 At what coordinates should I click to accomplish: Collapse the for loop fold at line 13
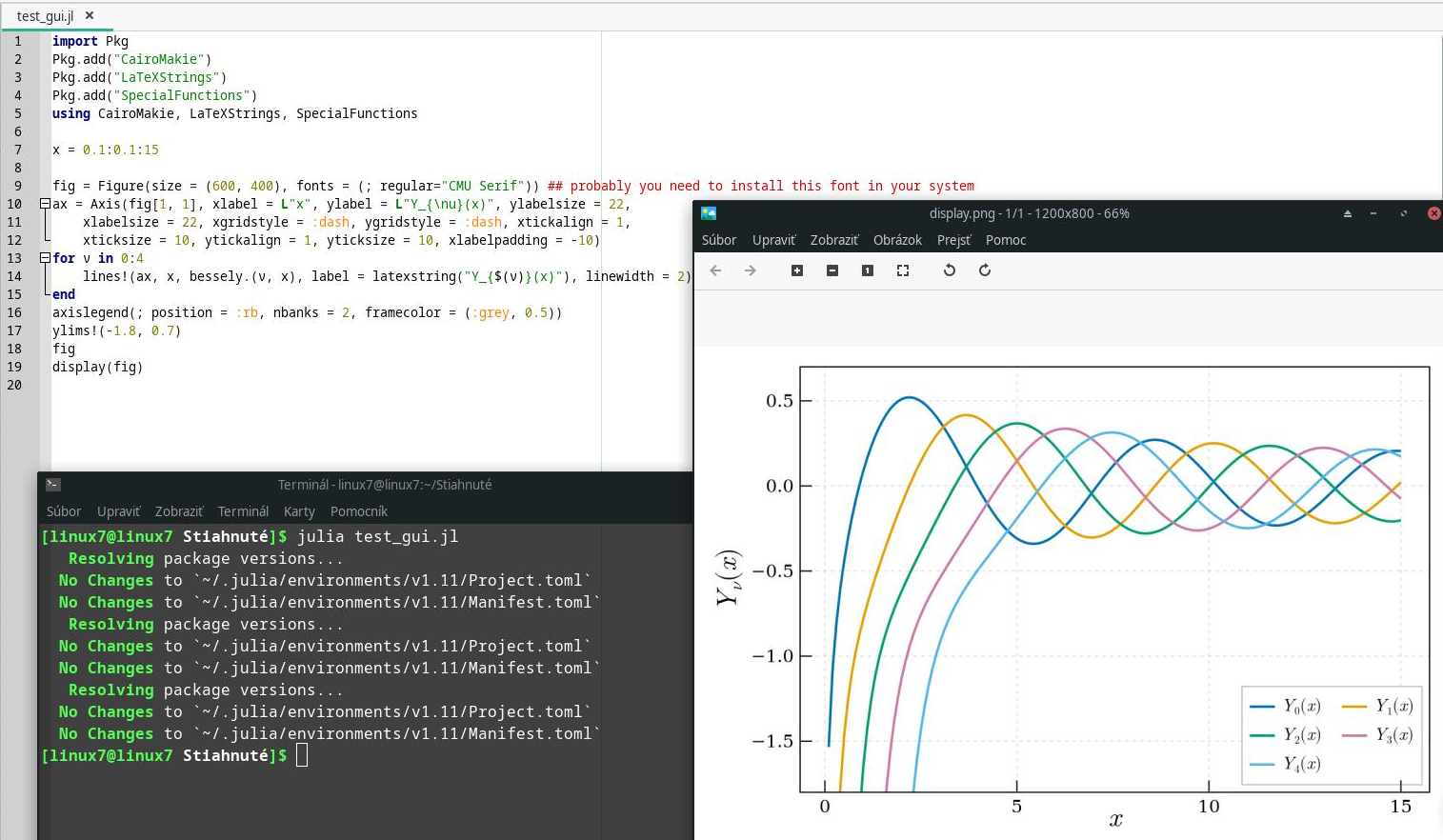pos(45,258)
